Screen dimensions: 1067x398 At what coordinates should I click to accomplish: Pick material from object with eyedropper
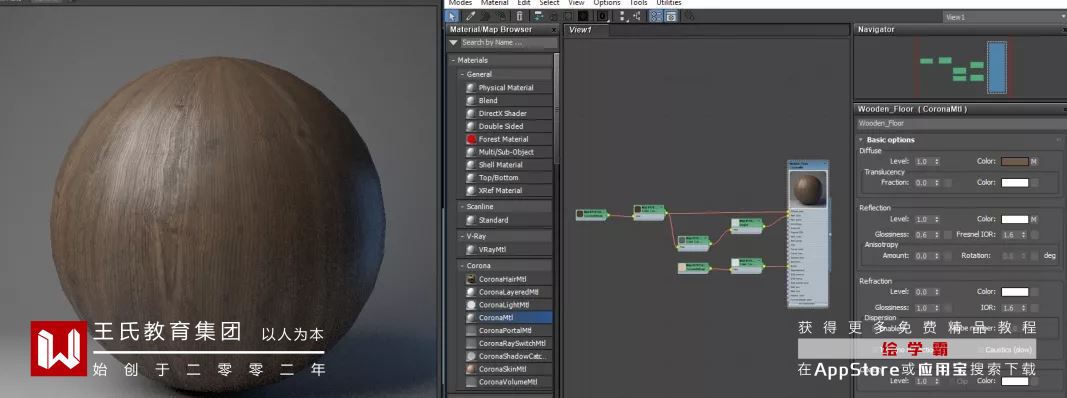click(470, 16)
